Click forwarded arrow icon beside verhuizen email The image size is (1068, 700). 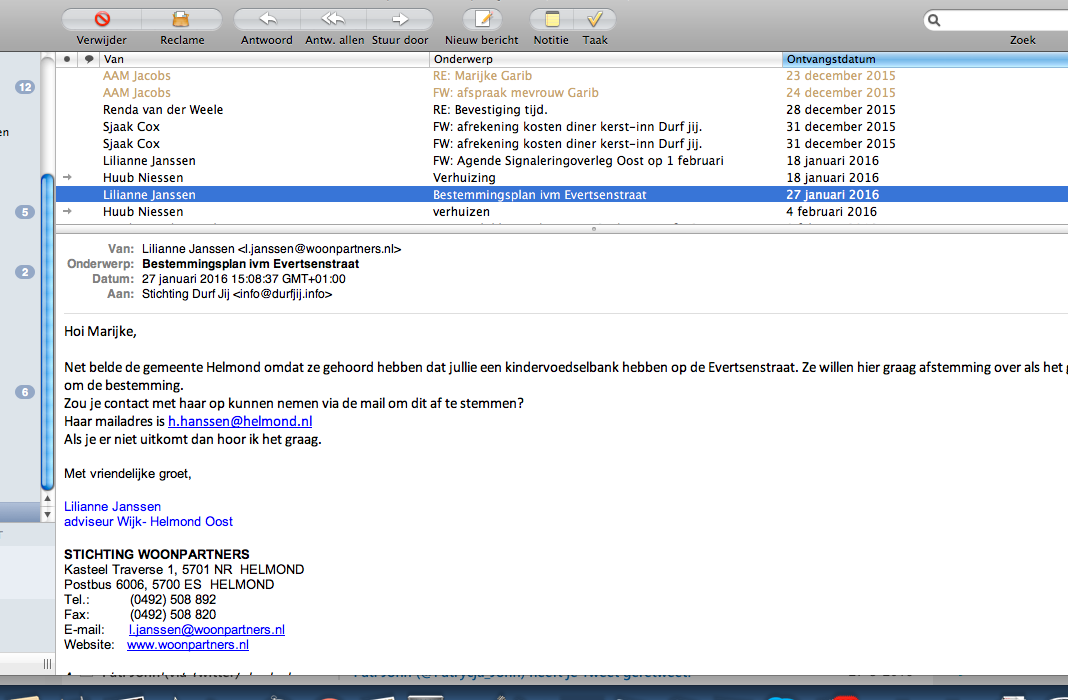[67, 211]
